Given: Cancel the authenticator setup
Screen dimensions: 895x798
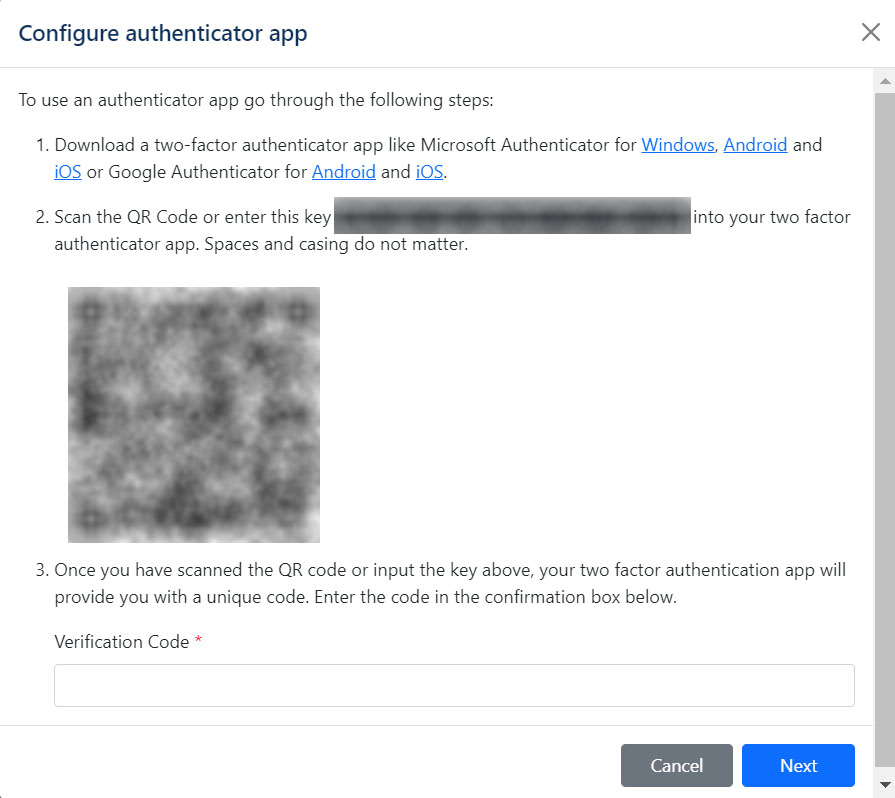Looking at the screenshot, I should click(x=676, y=765).
